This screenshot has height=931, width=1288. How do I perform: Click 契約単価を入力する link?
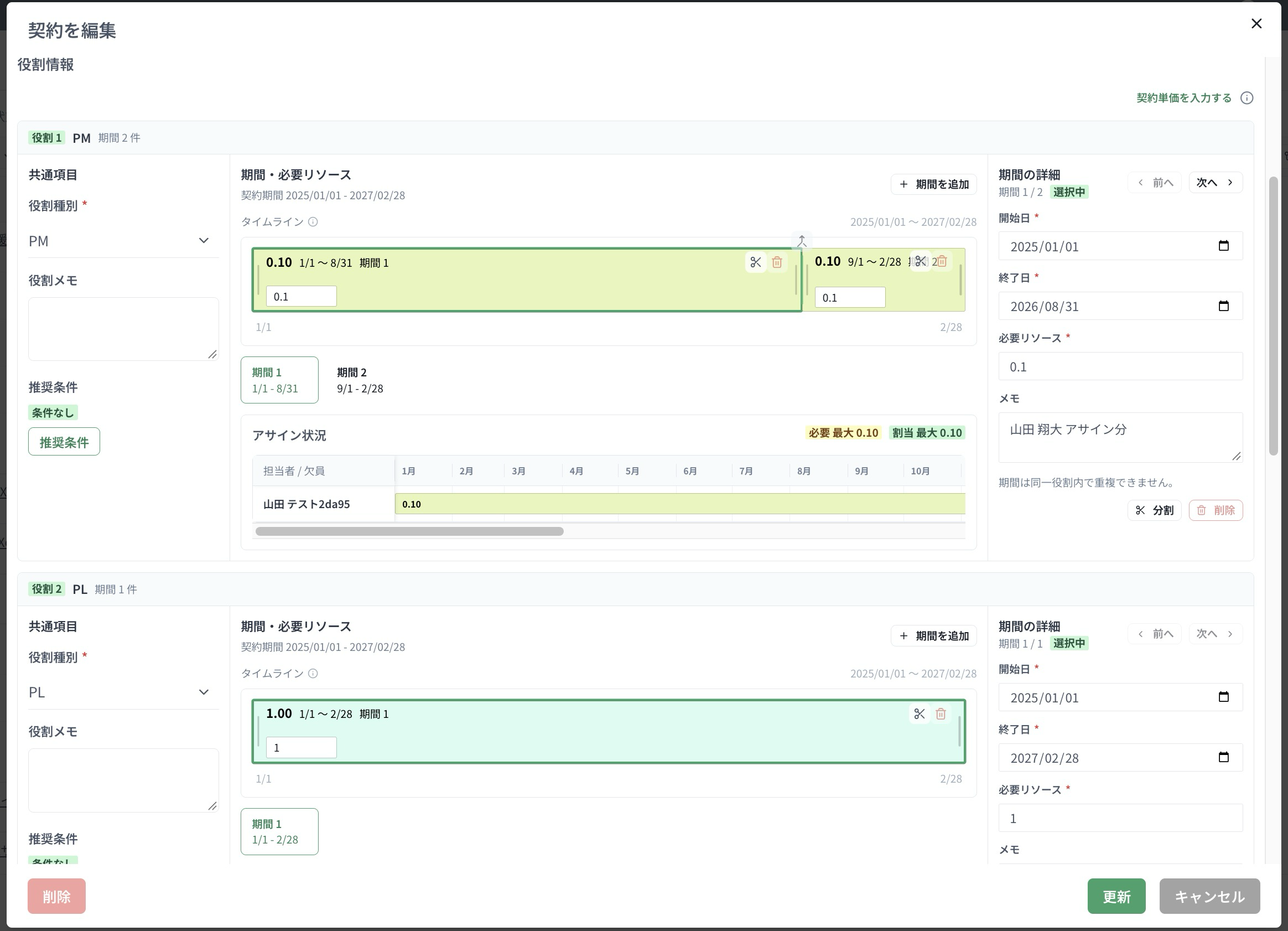pos(1184,99)
